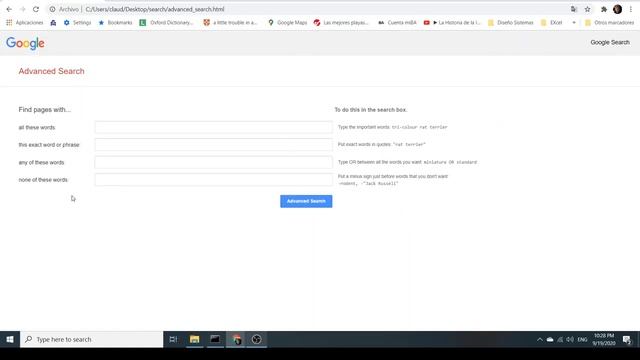
Task: Click 'To do this in the search box.' text
Action: point(371,110)
